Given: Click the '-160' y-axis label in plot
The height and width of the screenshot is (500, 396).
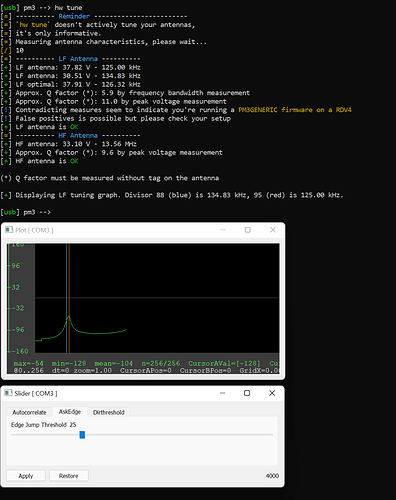Looking at the screenshot, I should [x=20, y=351].
